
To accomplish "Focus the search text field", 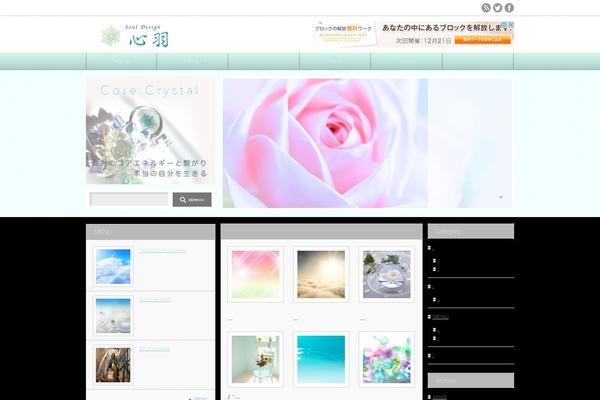I will pyautogui.click(x=129, y=199).
